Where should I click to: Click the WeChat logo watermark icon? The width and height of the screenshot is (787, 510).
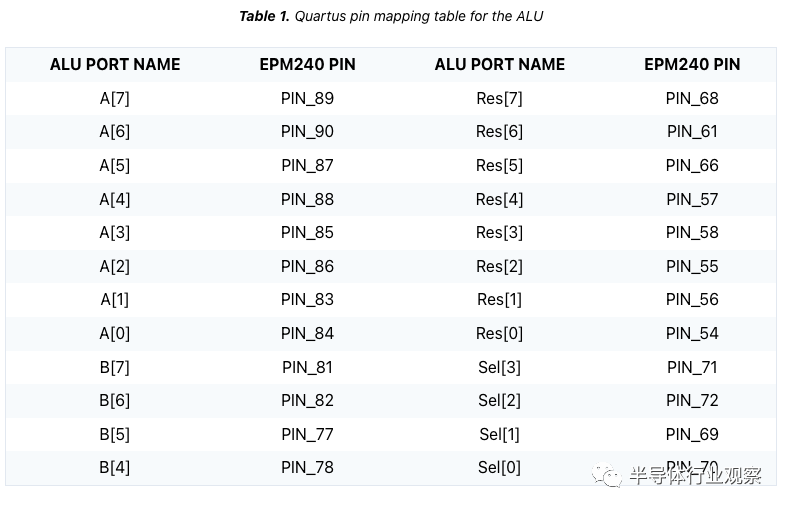(x=607, y=475)
